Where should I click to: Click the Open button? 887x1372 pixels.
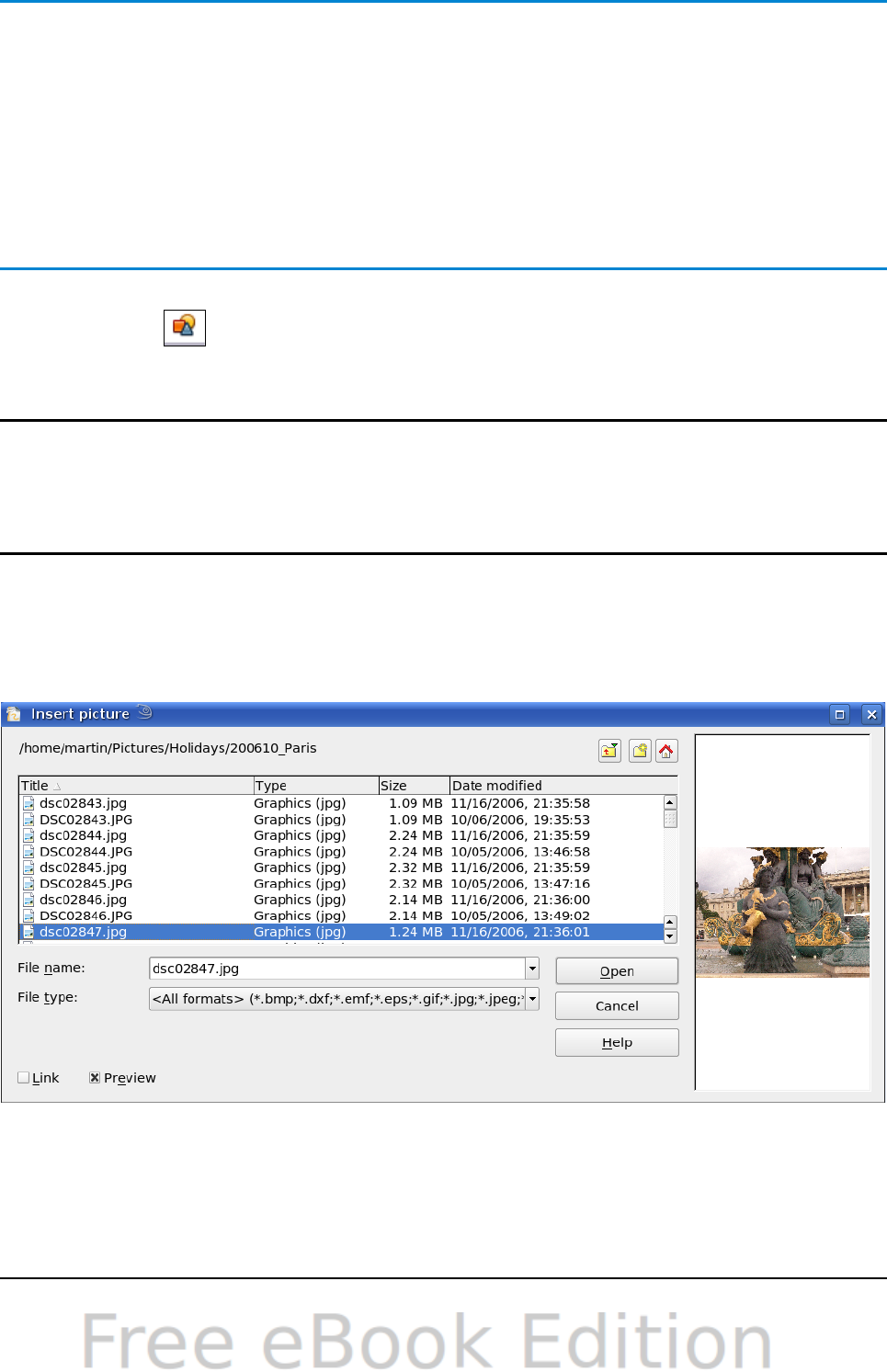[617, 971]
